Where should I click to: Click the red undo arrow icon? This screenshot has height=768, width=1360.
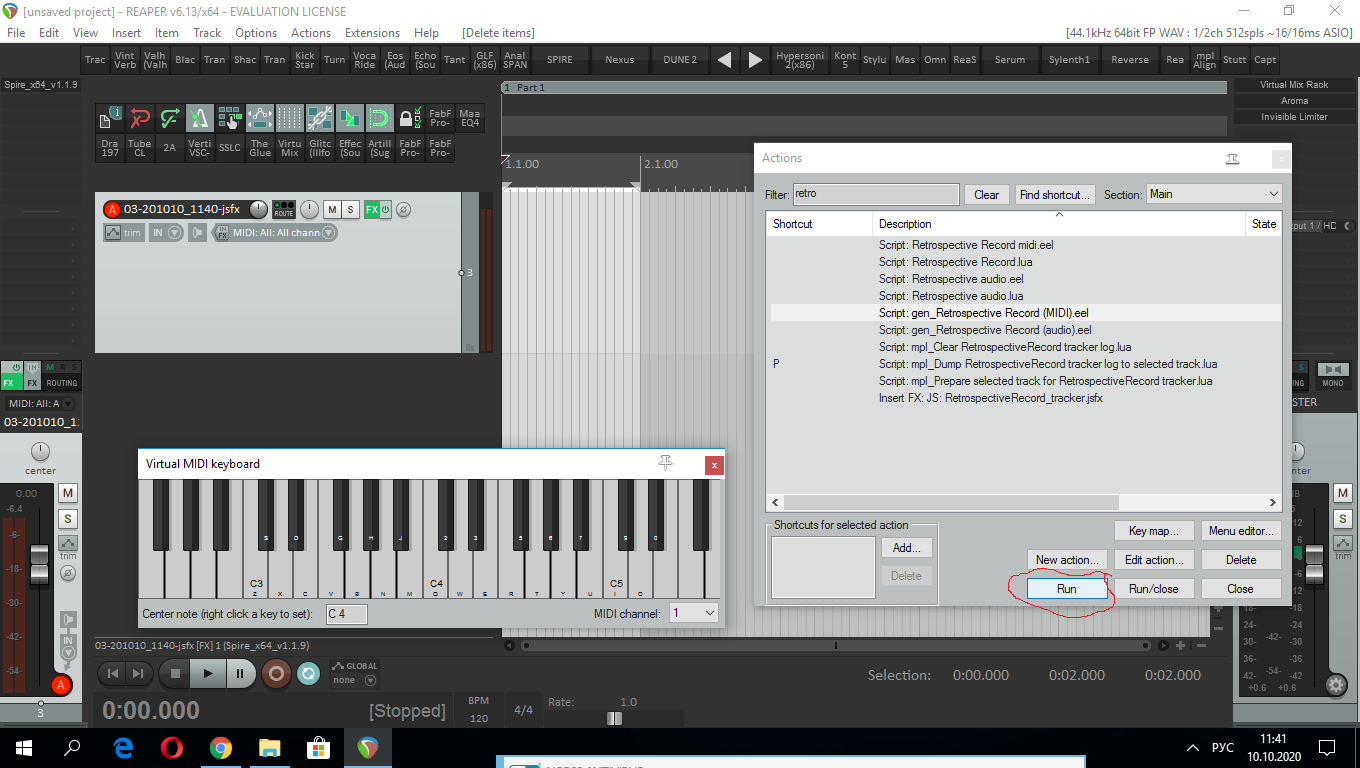coord(140,119)
